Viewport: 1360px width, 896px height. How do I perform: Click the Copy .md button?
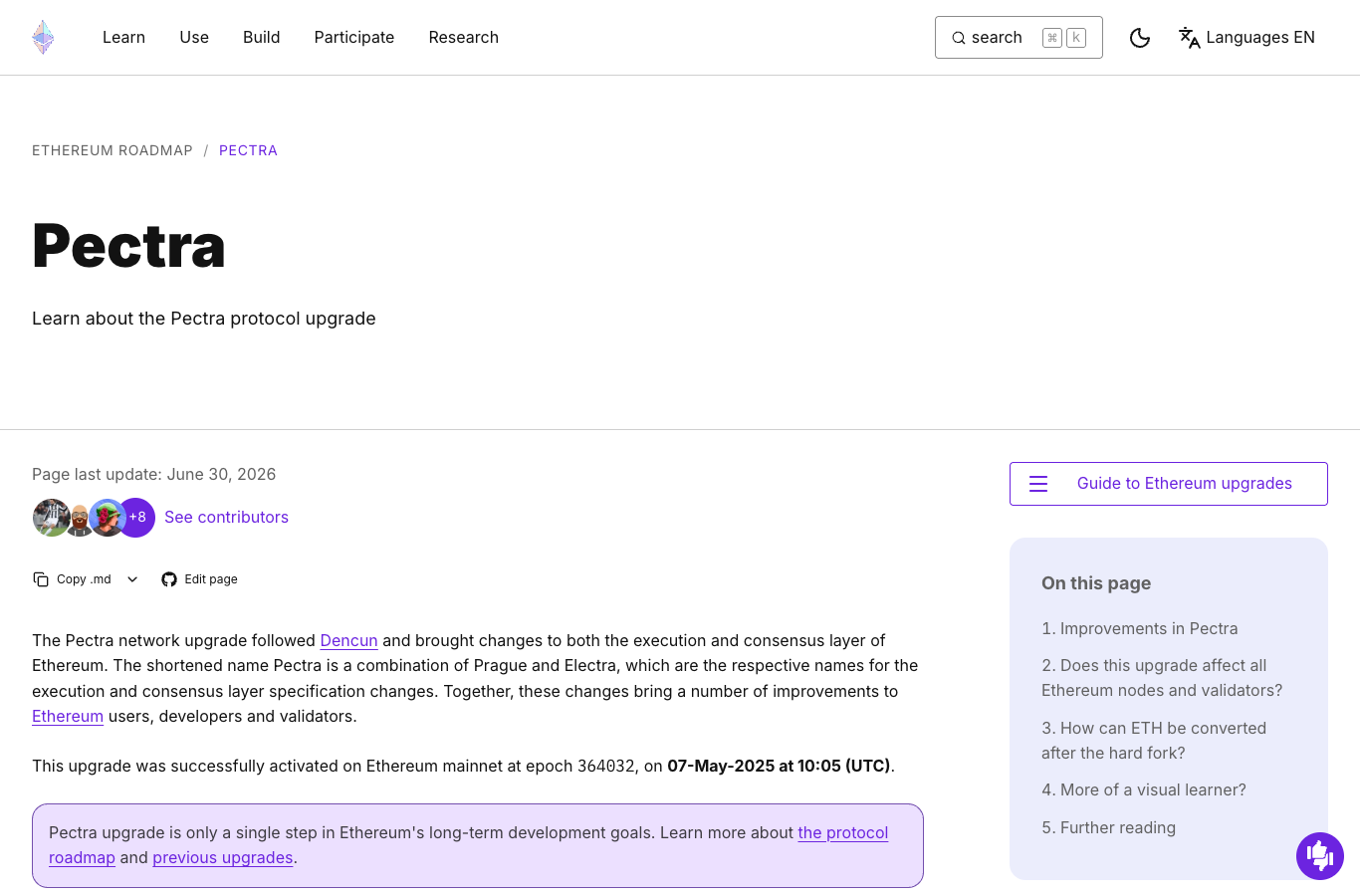(75, 579)
